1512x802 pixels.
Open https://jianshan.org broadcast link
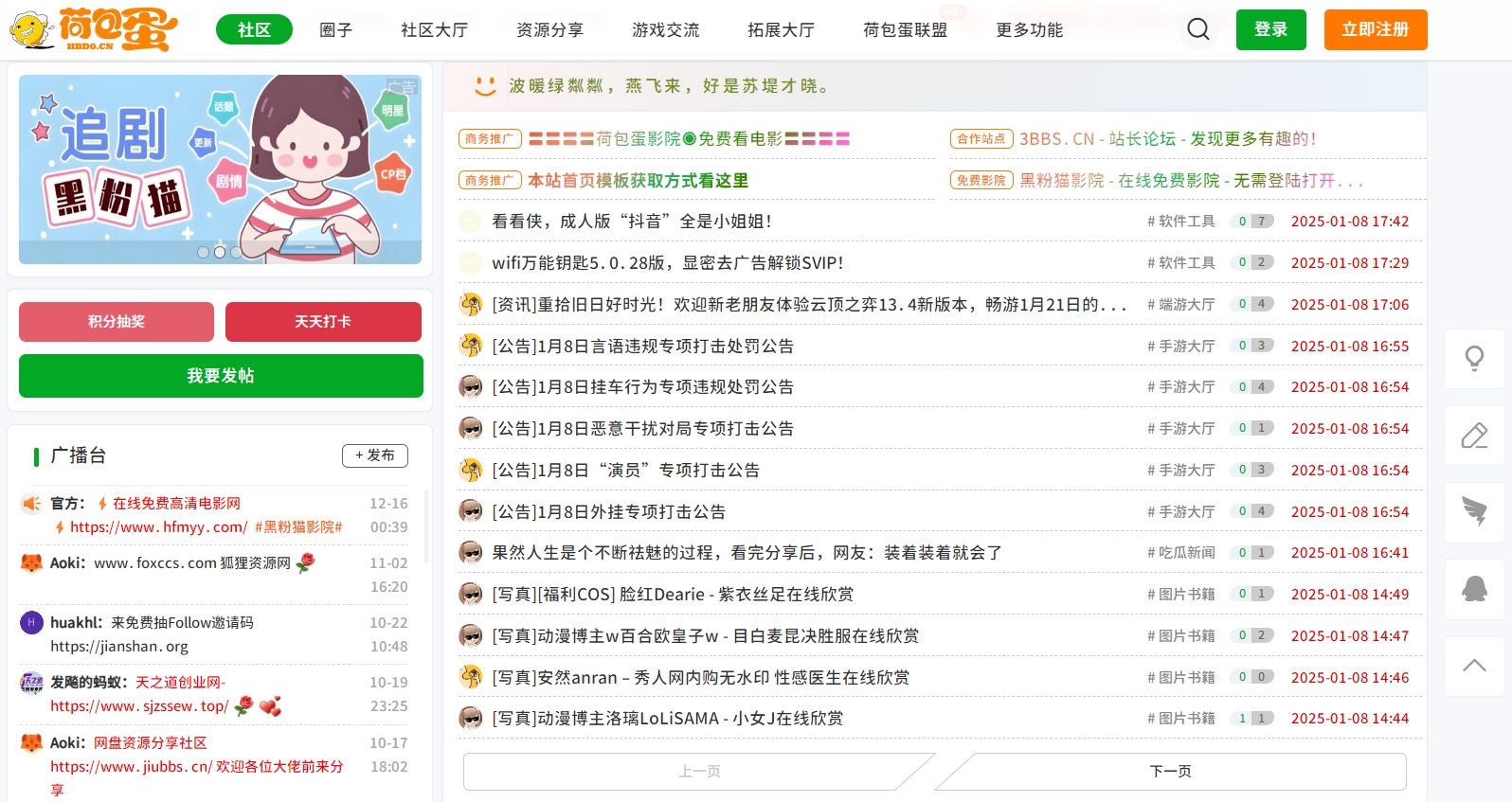click(x=119, y=647)
